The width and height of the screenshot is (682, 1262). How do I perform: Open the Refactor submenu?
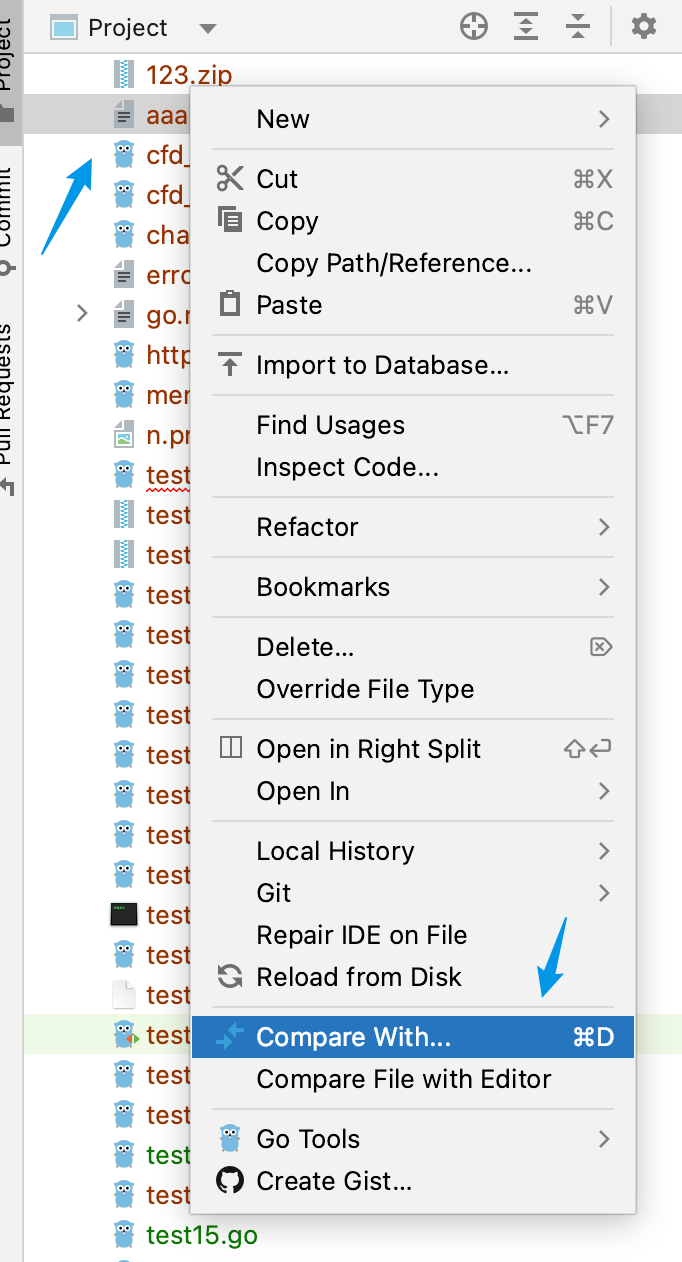pyautogui.click(x=412, y=527)
